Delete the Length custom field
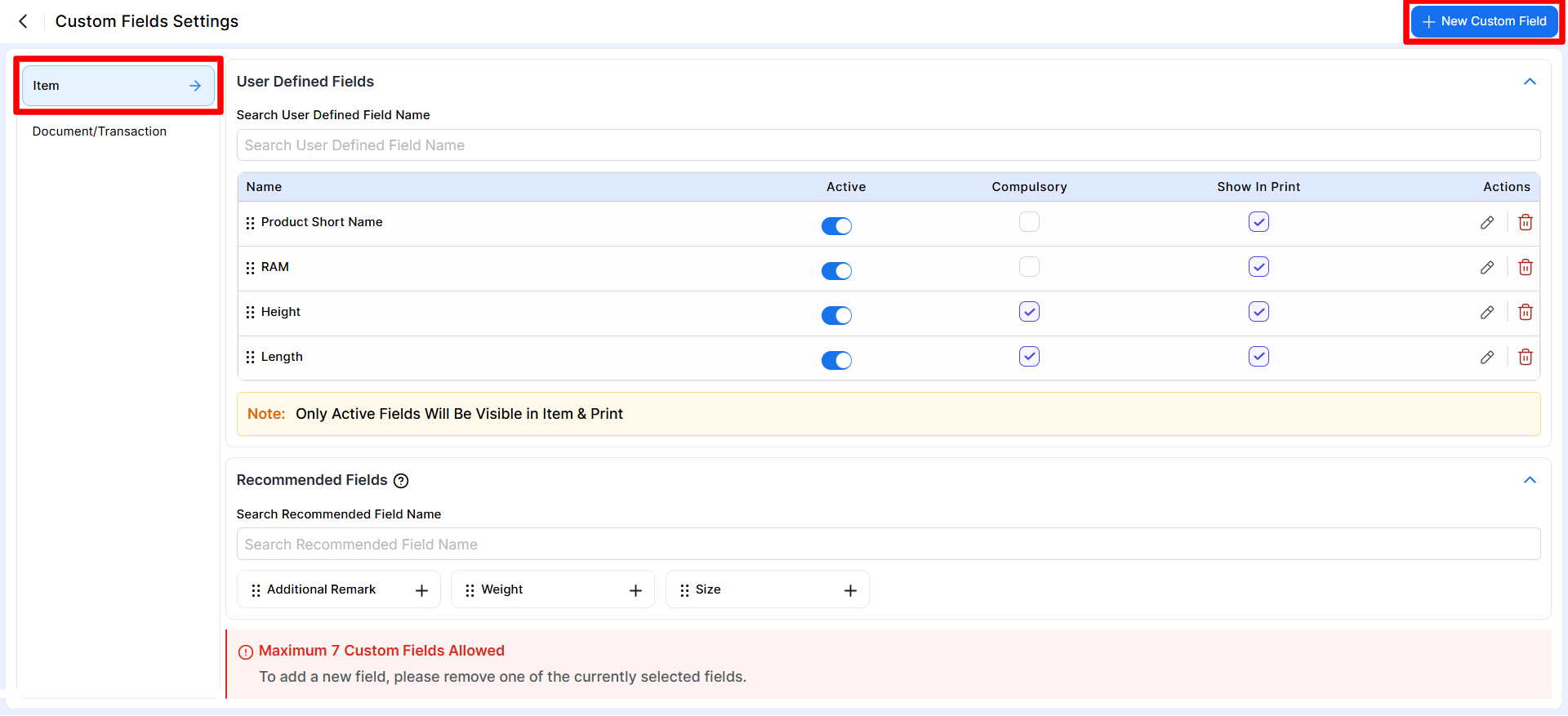1568x716 pixels. click(1525, 358)
